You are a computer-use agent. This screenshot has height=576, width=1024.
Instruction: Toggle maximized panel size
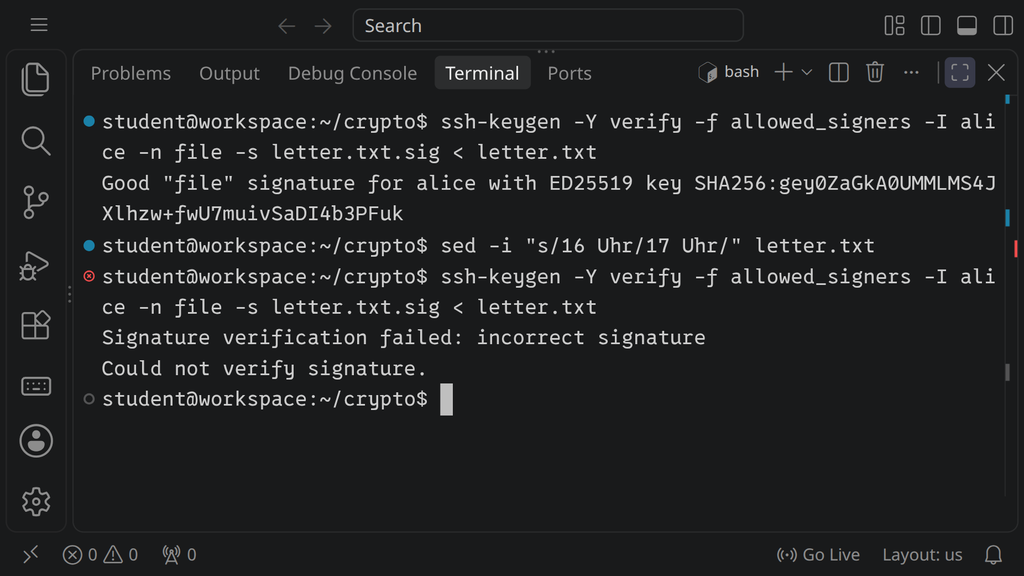[959, 72]
